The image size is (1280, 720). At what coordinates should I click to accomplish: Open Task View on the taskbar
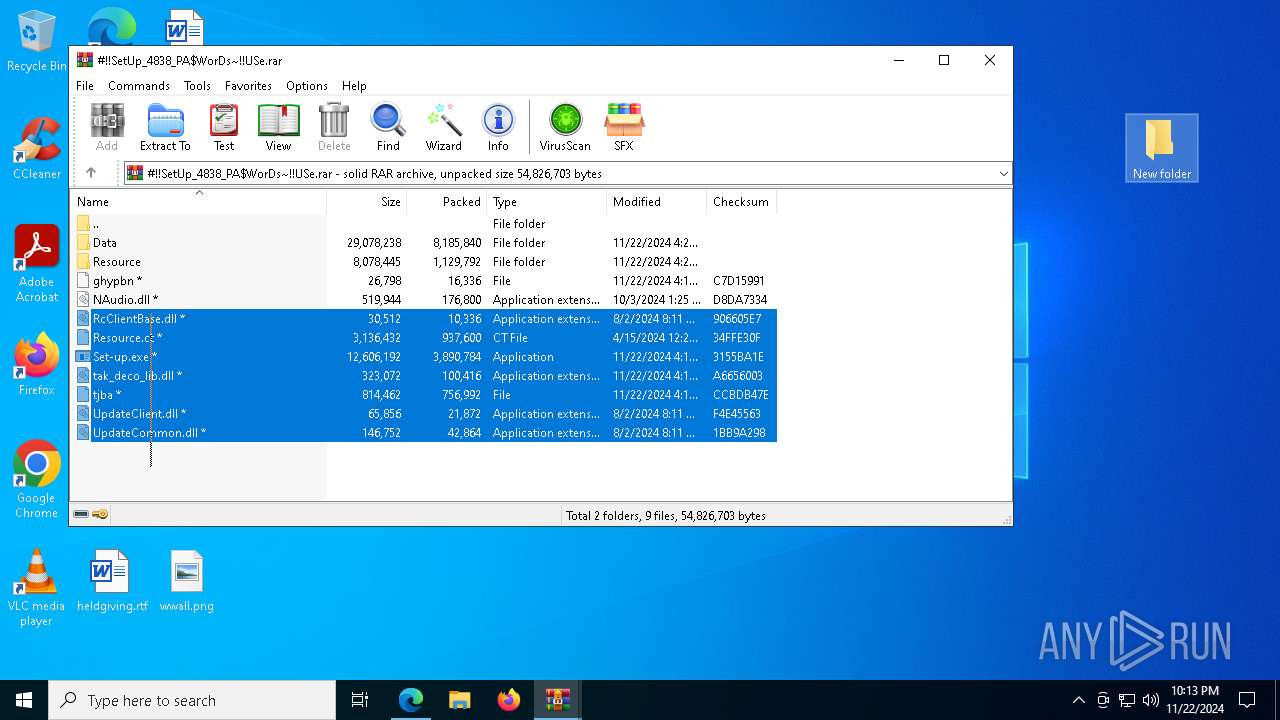[x=360, y=700]
